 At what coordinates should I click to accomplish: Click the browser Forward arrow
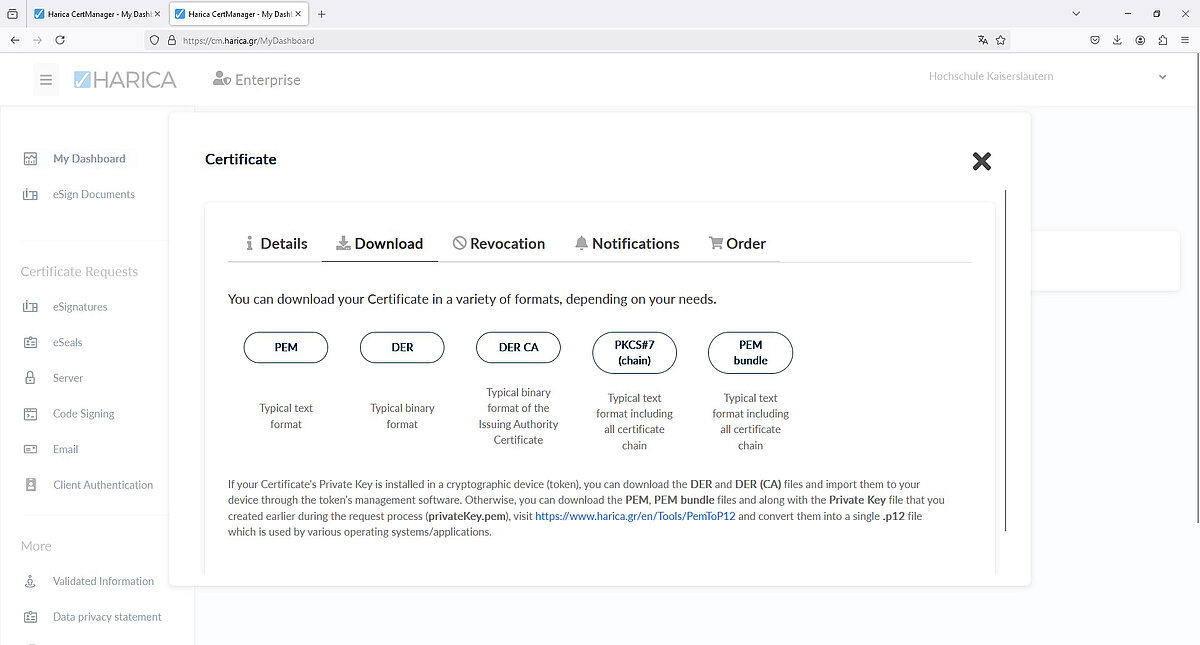click(x=37, y=40)
